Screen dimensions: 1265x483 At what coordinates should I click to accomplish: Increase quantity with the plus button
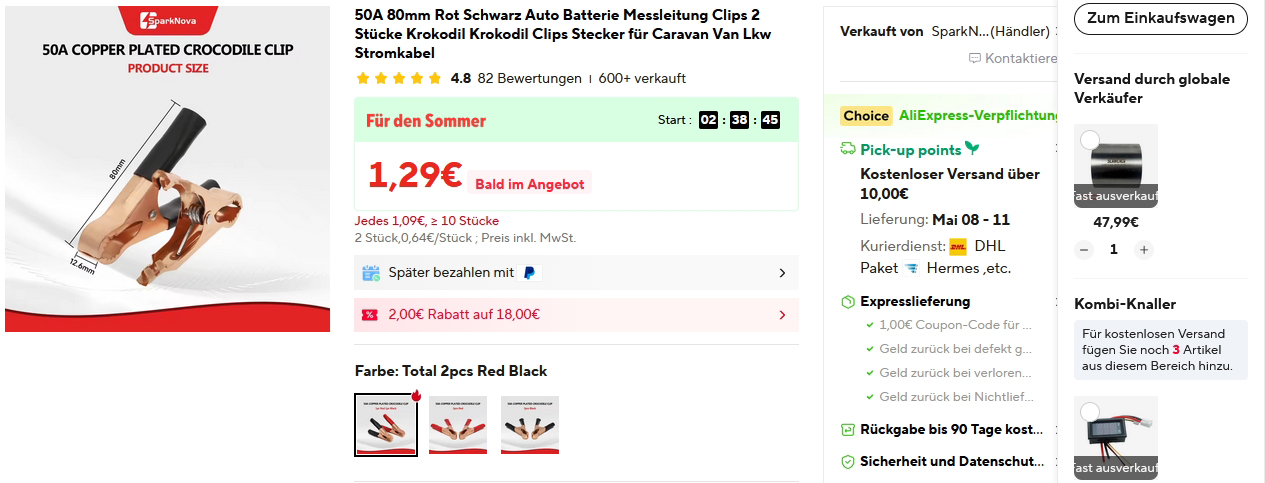[1144, 249]
